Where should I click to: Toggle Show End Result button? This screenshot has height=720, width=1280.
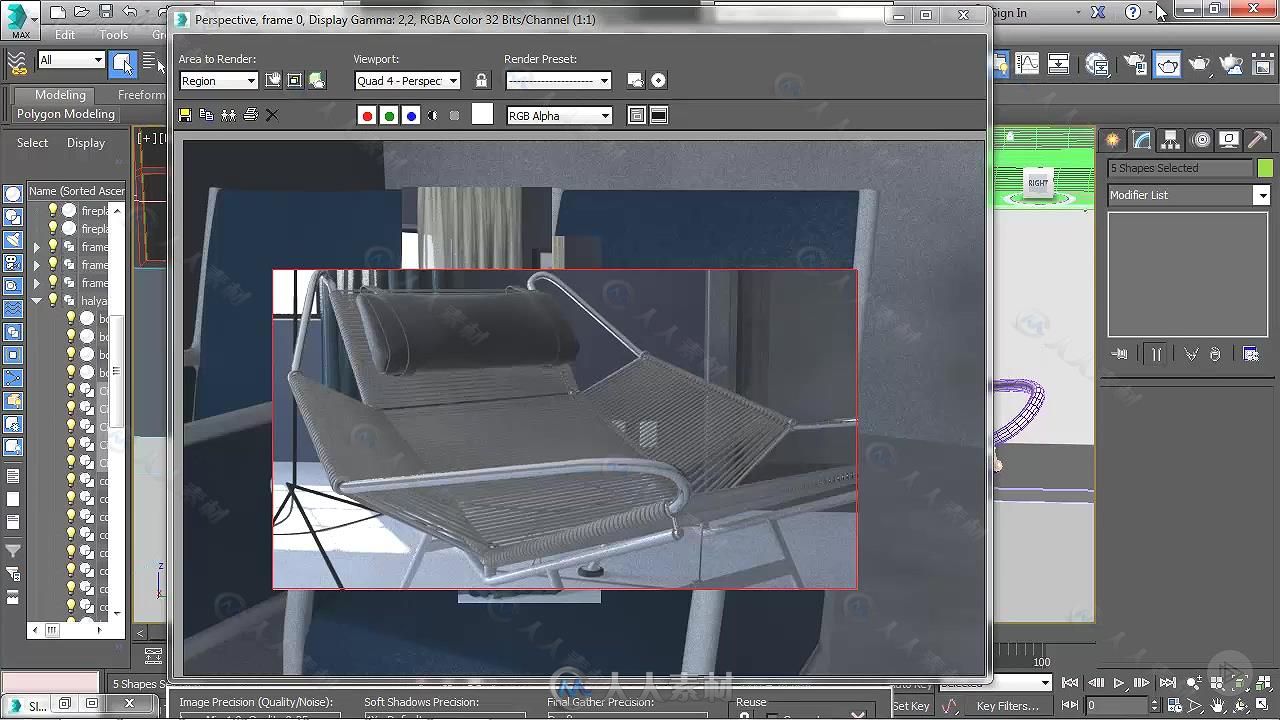pos(1156,354)
